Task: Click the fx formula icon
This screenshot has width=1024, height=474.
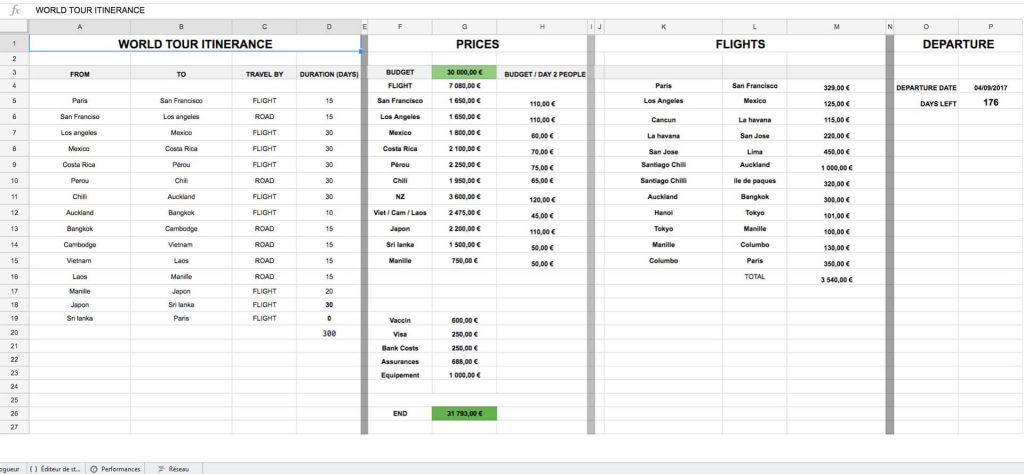Action: (x=14, y=10)
